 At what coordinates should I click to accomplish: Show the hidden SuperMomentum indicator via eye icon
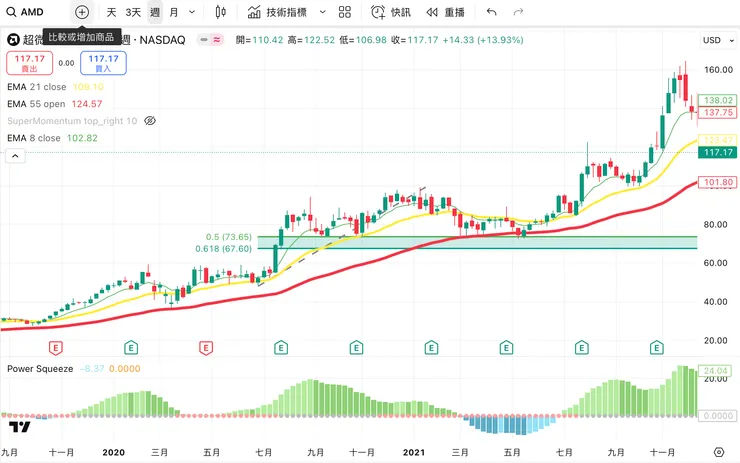(150, 121)
